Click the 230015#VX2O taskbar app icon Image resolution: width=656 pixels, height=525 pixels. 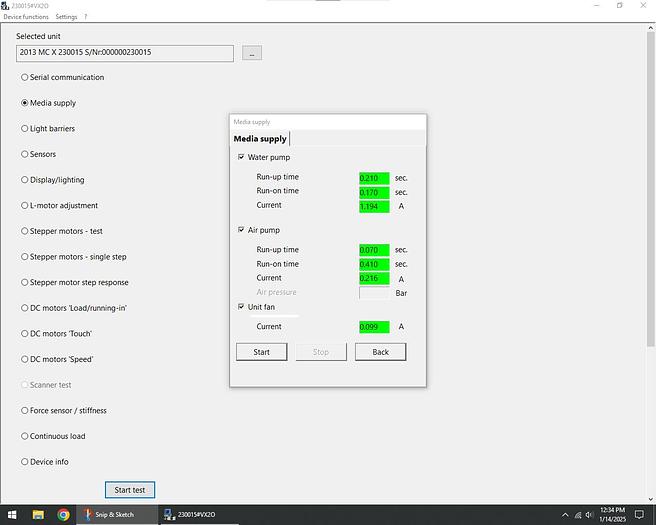[x=190, y=515]
